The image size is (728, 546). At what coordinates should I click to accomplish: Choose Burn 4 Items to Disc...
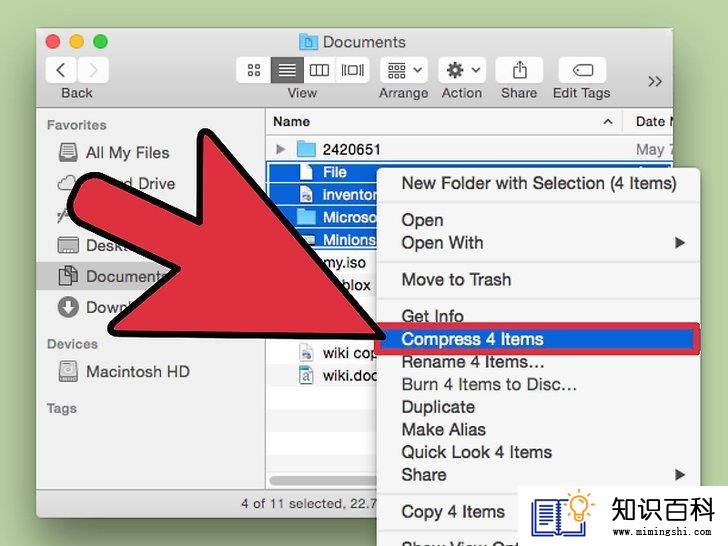pyautogui.click(x=539, y=384)
